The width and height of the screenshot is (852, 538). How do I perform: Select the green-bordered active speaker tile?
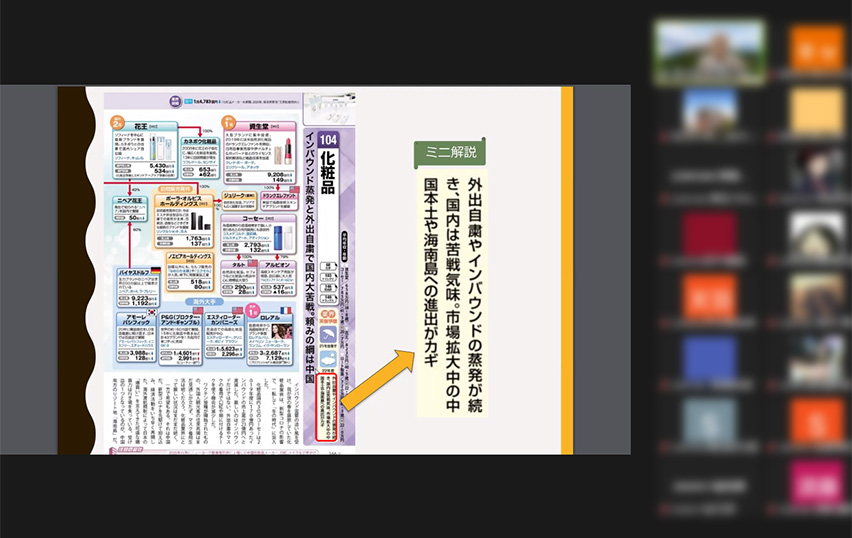coord(710,53)
